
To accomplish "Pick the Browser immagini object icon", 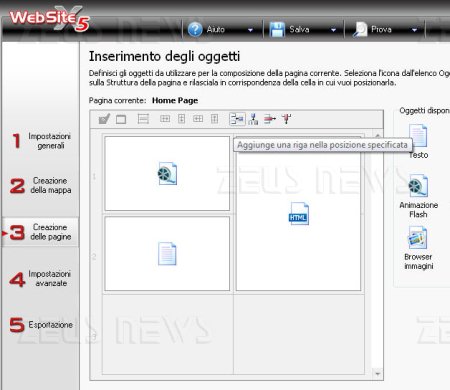I will (417, 237).
